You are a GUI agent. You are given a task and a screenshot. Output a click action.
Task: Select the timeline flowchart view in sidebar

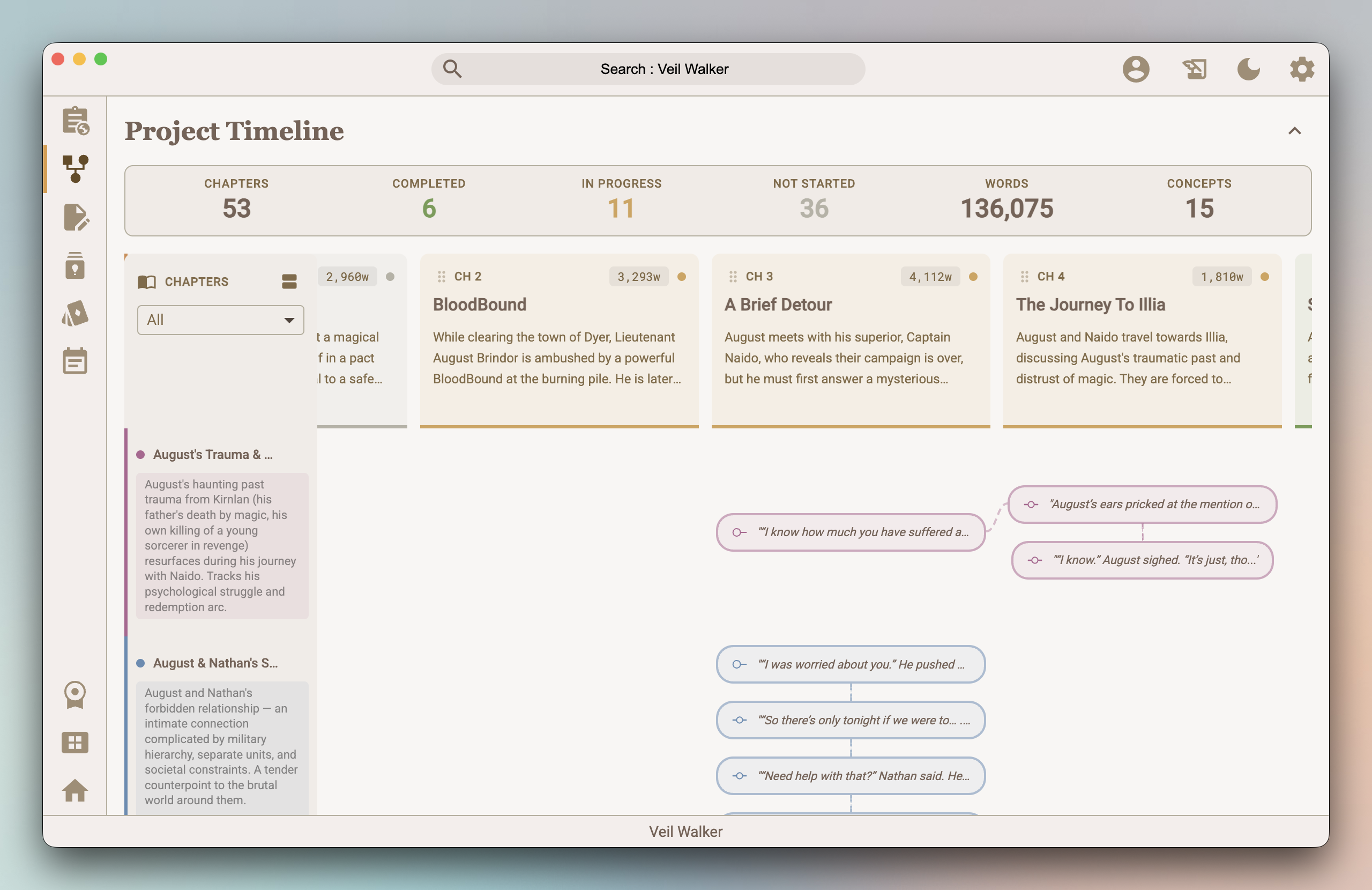(76, 169)
